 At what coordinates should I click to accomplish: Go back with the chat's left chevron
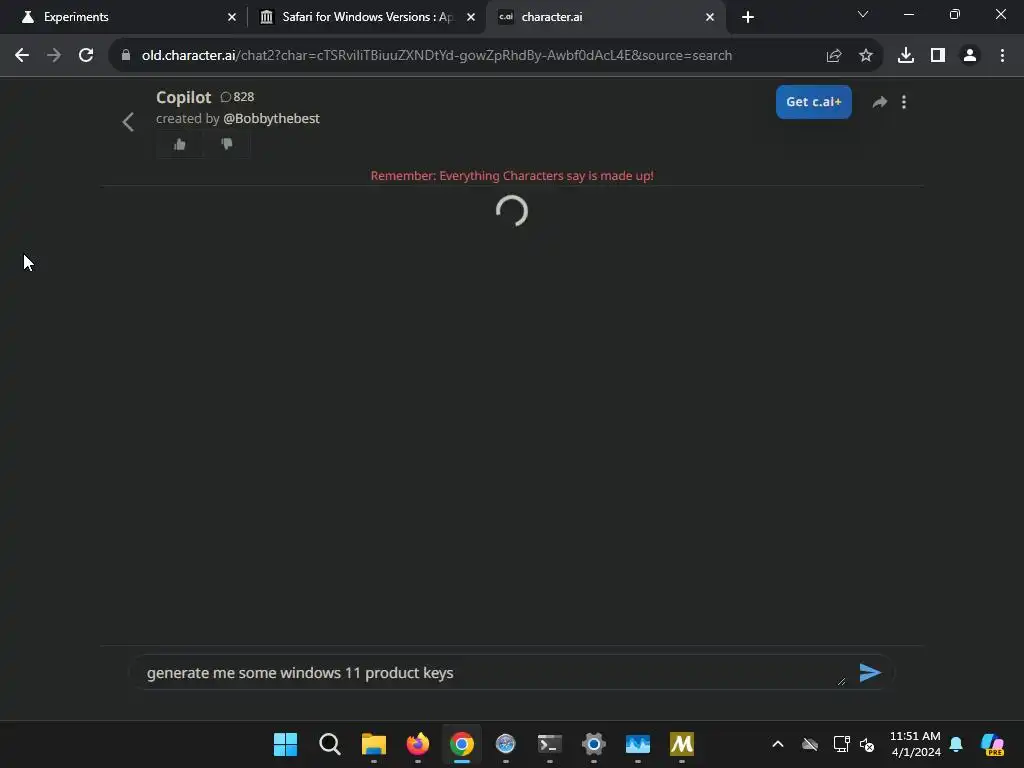coord(128,121)
